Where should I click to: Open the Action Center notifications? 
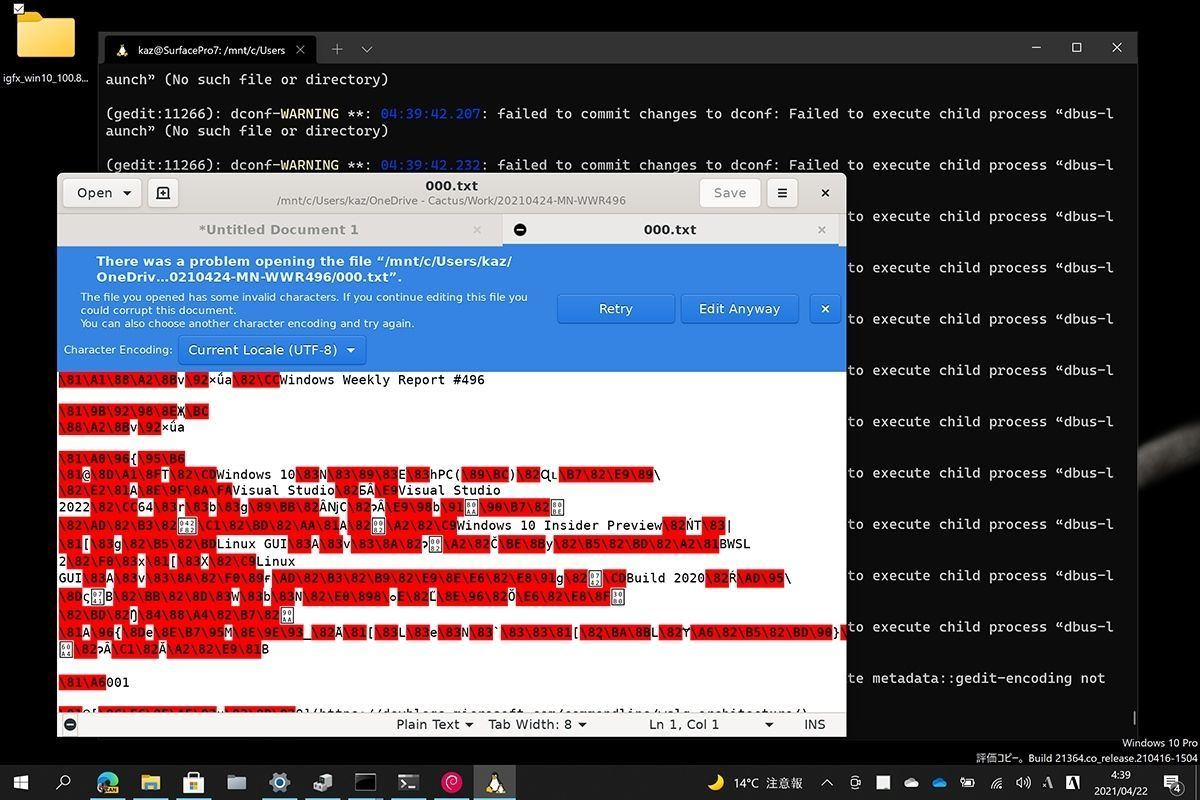click(1175, 783)
